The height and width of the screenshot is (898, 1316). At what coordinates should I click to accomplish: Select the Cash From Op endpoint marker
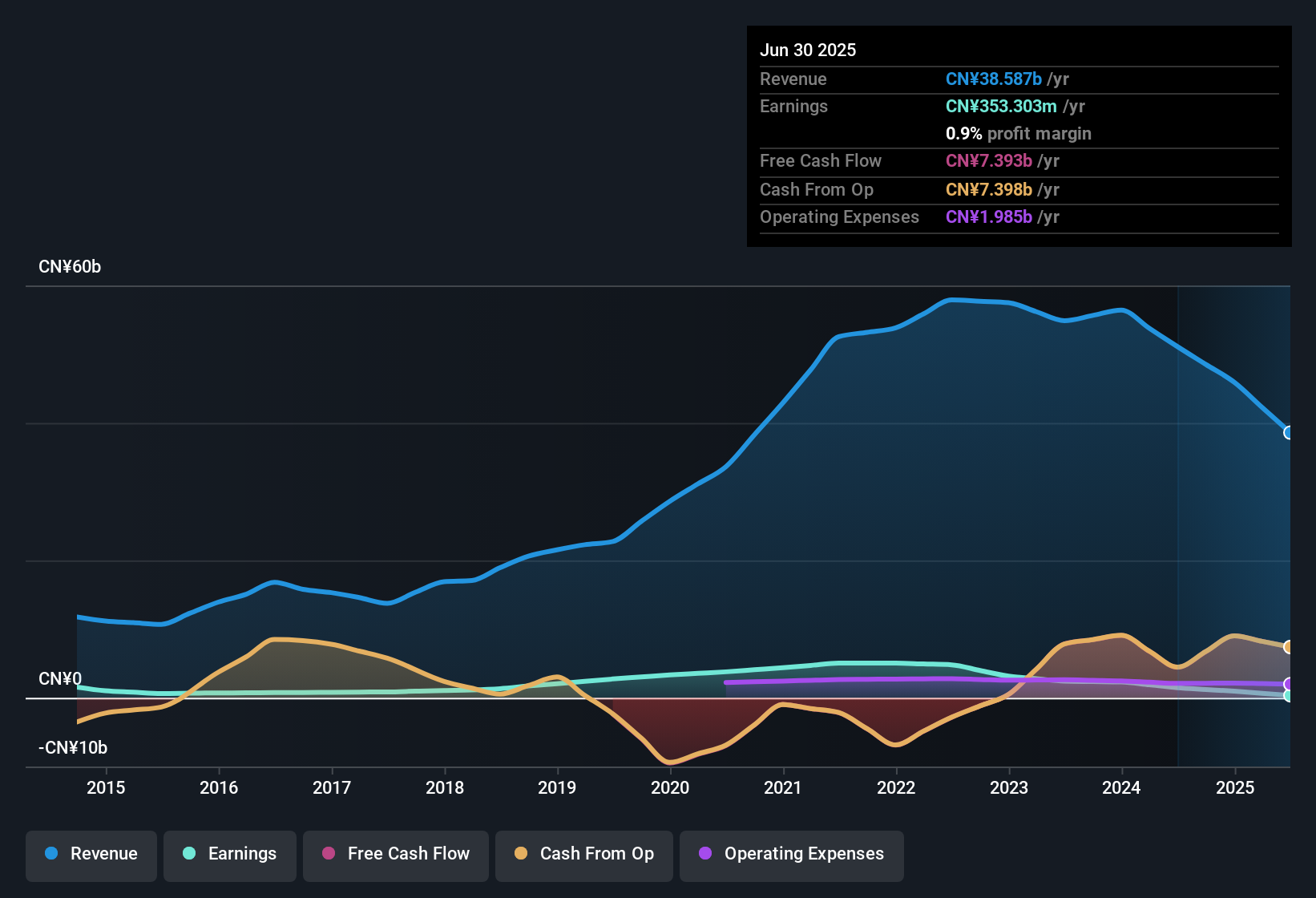coord(1288,646)
